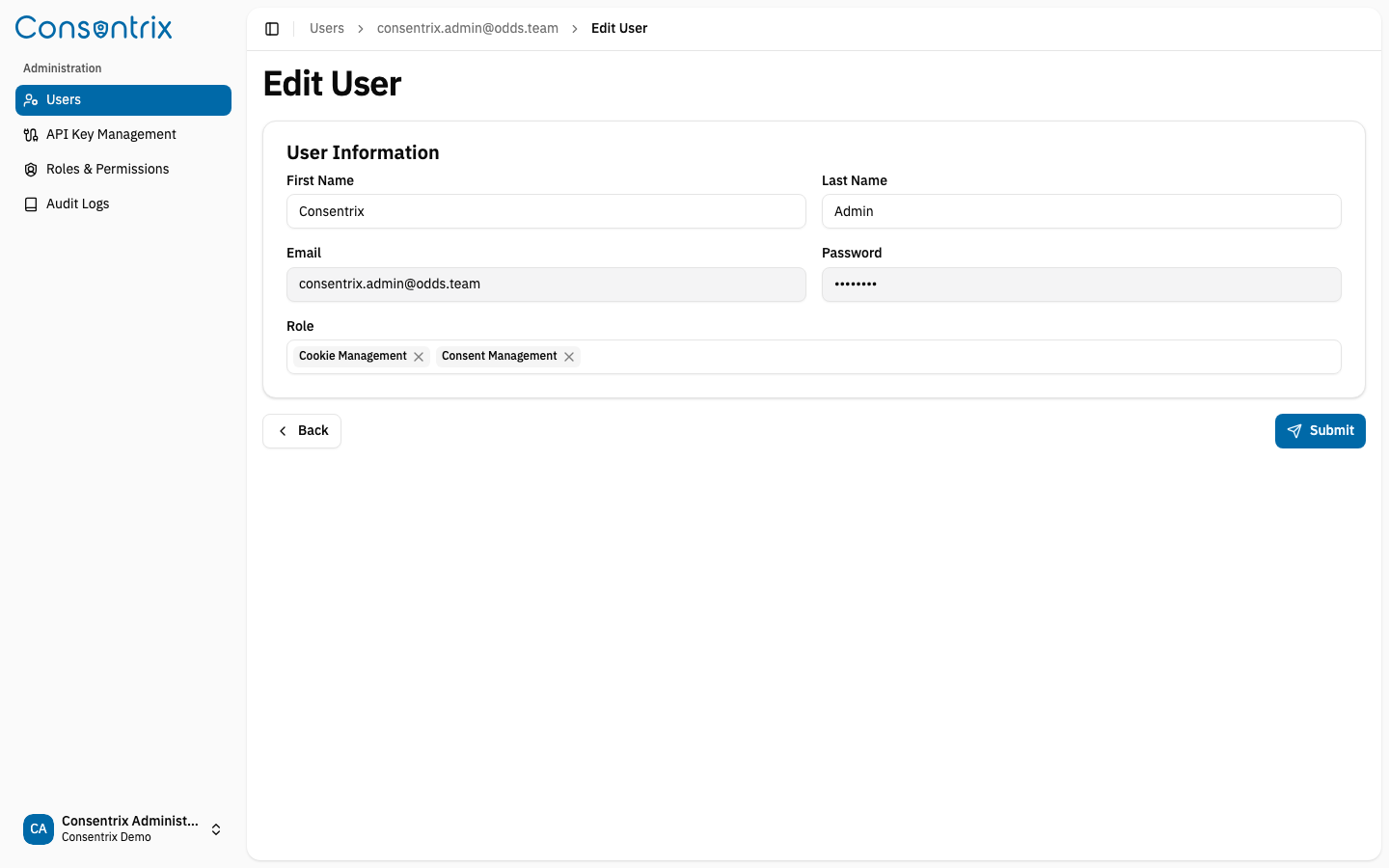This screenshot has width=1389, height=868.
Task: Open API Key Management
Action: tap(123, 135)
